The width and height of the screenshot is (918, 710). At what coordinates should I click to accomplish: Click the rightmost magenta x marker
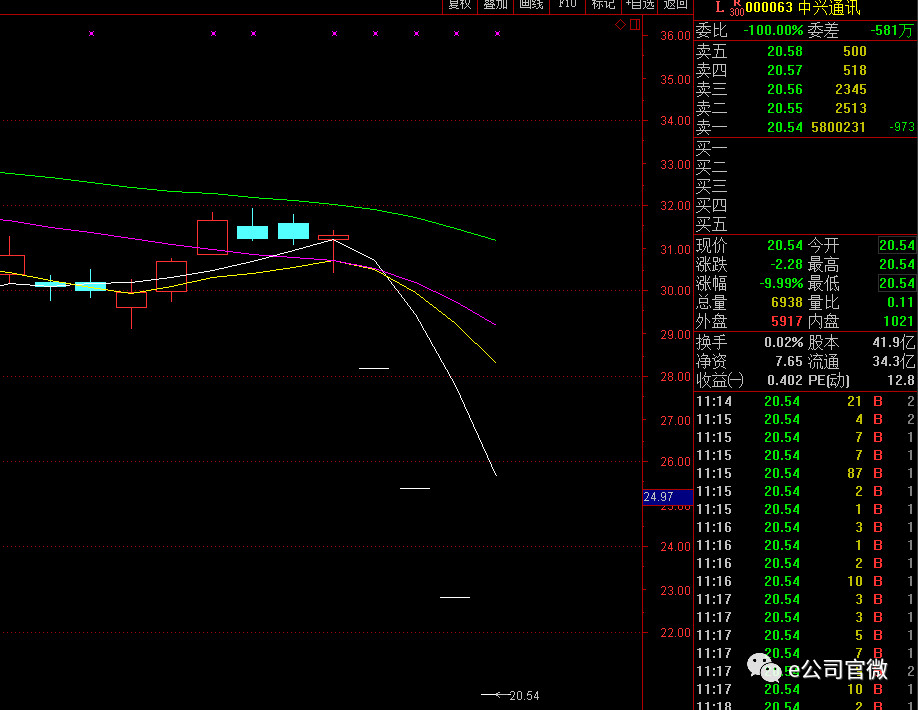click(497, 34)
